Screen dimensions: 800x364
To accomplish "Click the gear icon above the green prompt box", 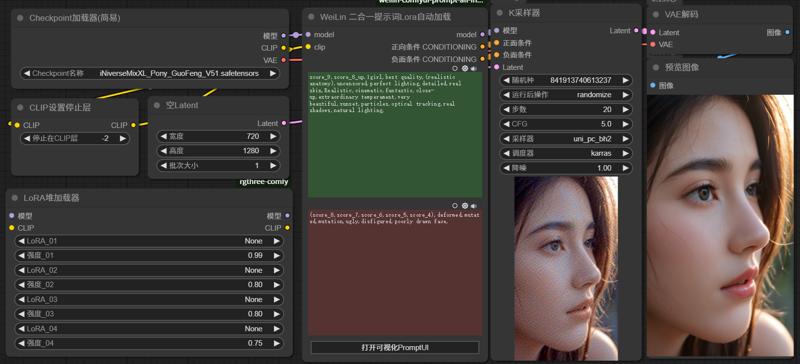I will pos(464,68).
